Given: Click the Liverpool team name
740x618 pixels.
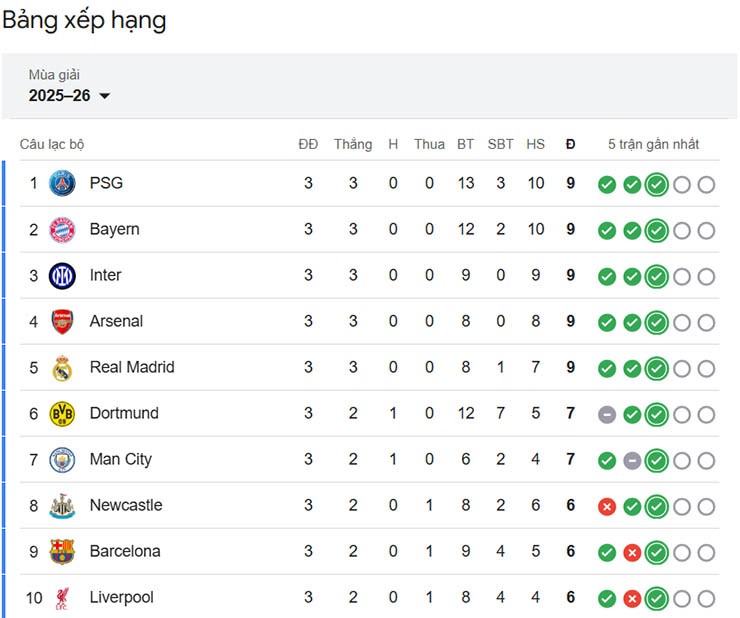Looking at the screenshot, I should [122, 597].
